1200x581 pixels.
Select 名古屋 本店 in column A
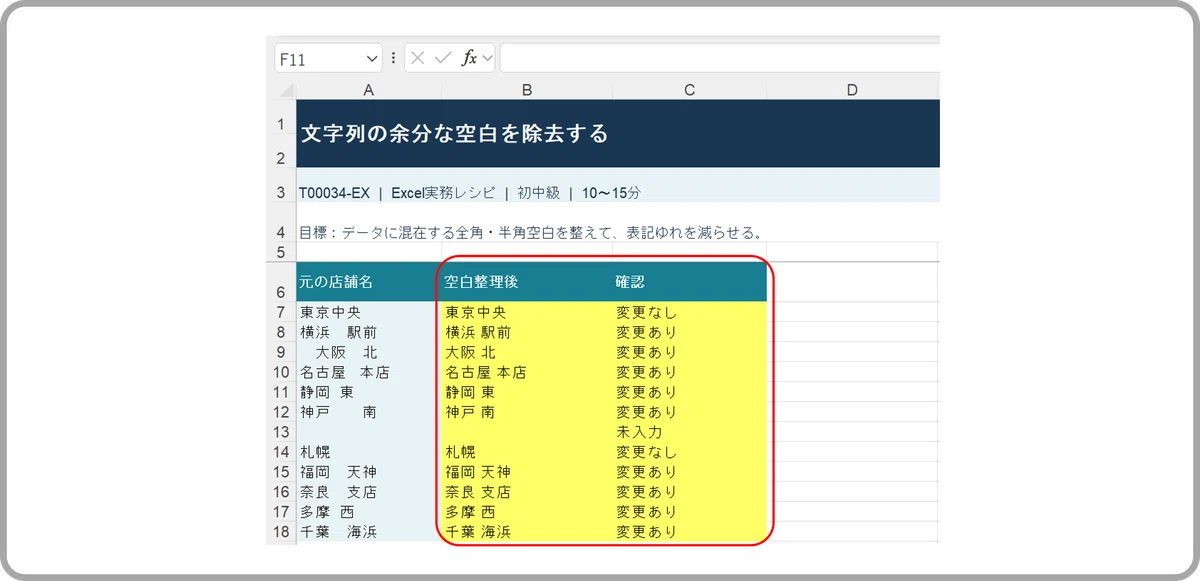(368, 372)
